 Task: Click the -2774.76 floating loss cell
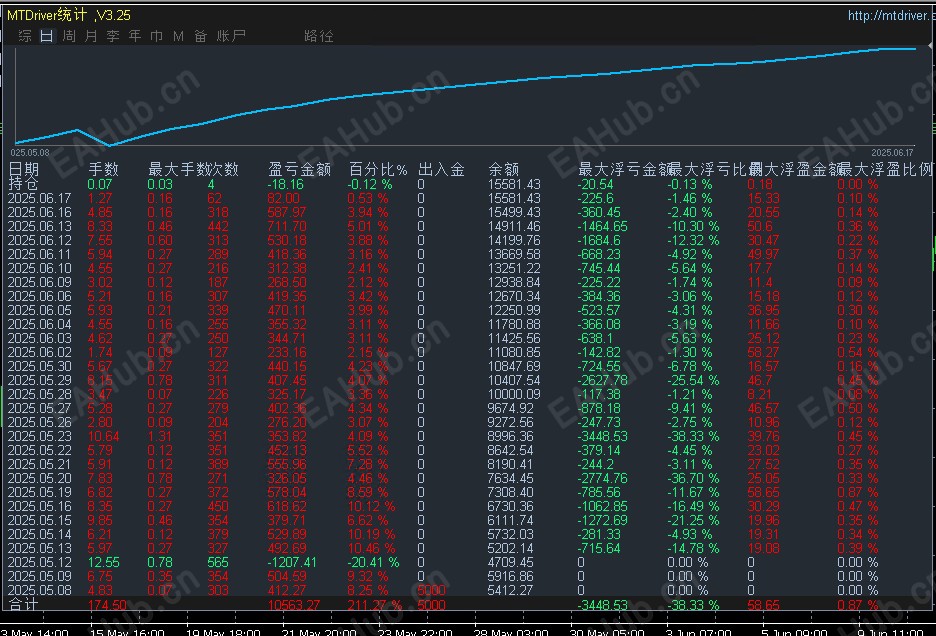coord(602,478)
